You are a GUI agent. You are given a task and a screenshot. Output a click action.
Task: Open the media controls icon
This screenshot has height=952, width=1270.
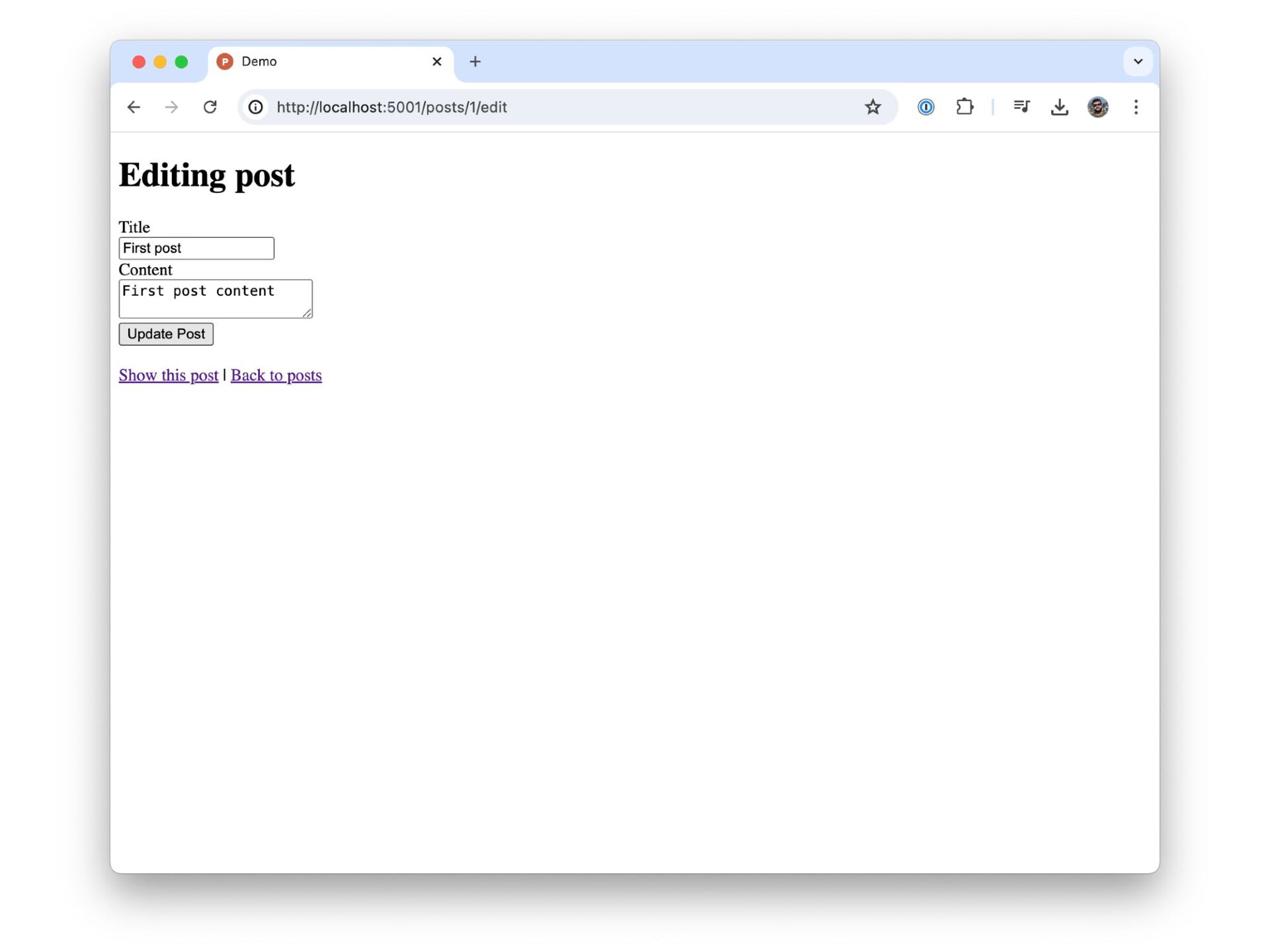tap(1021, 107)
